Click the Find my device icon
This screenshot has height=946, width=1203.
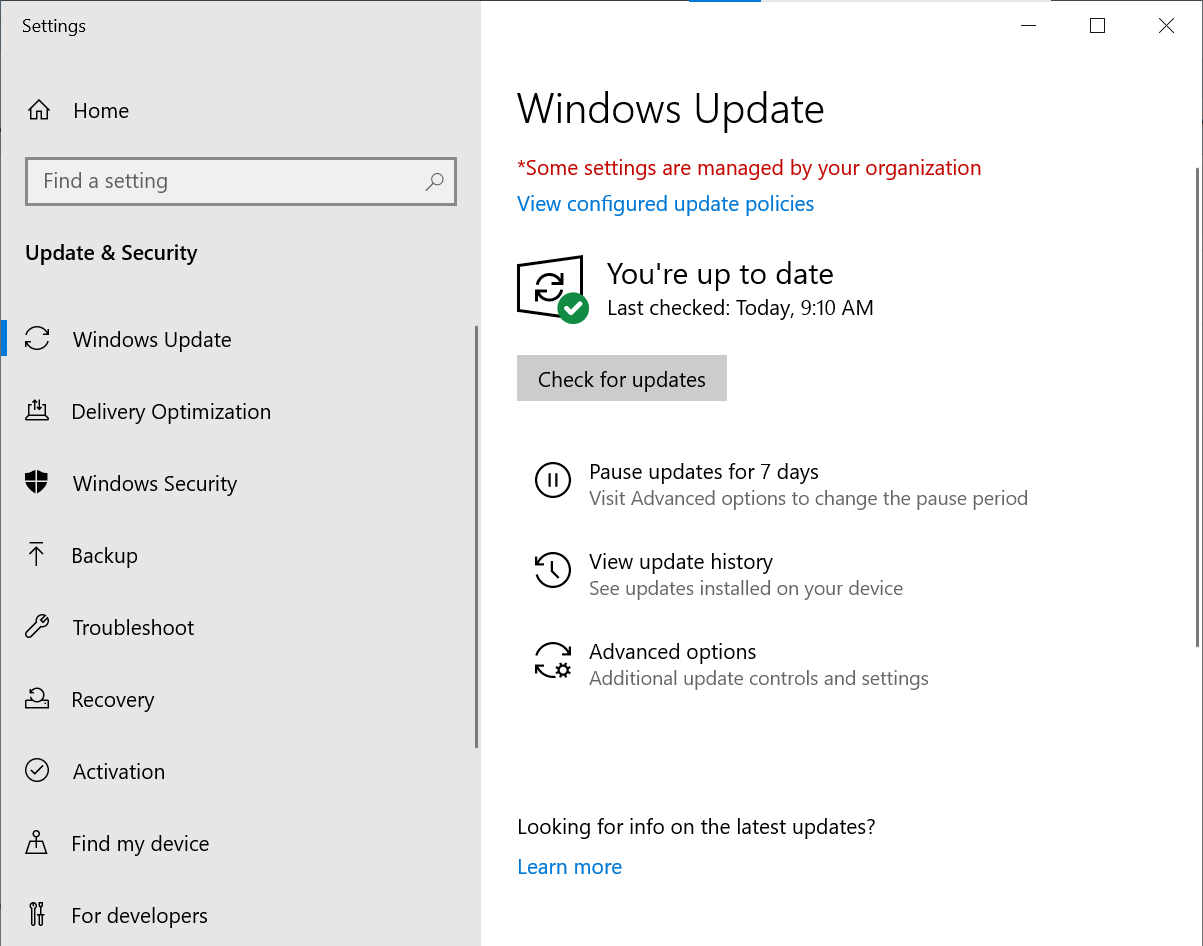click(37, 843)
